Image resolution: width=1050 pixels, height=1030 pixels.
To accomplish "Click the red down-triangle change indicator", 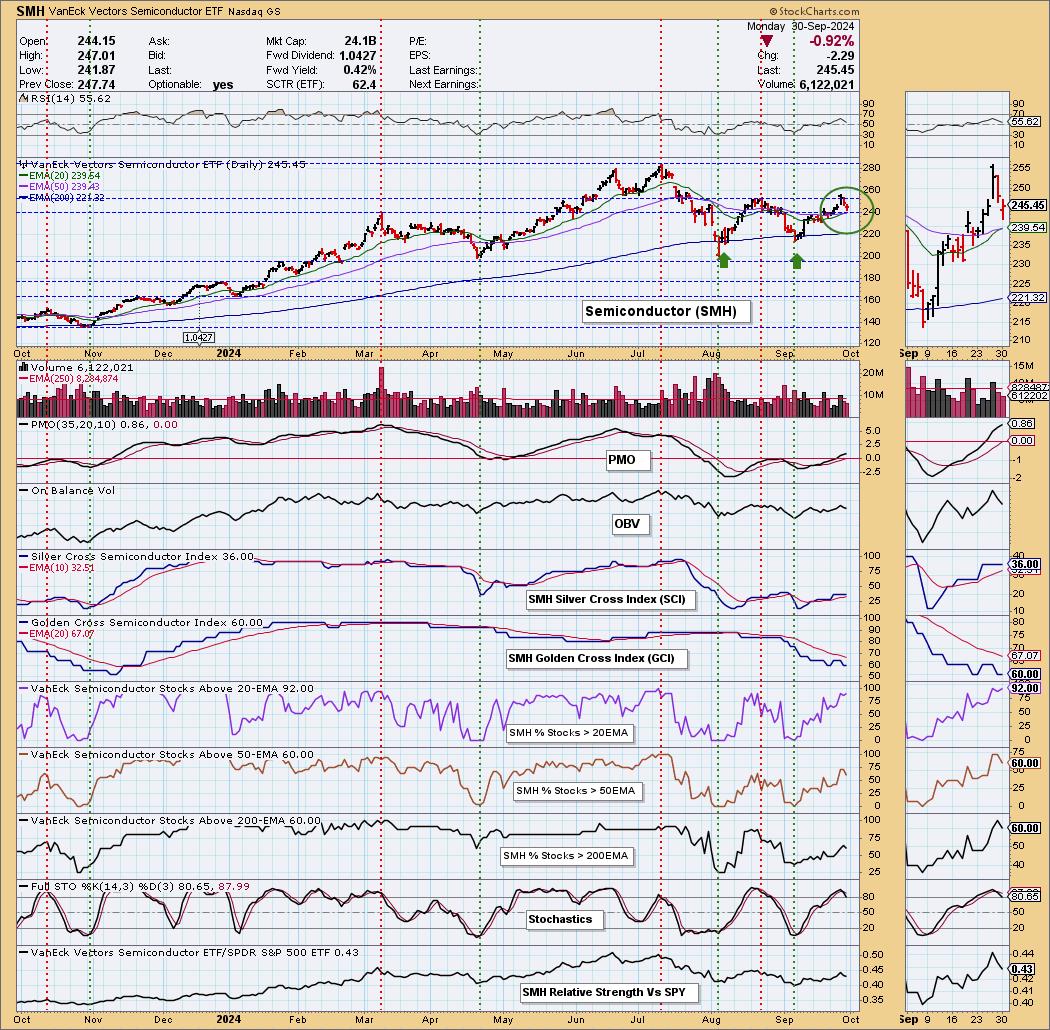I will (766, 42).
